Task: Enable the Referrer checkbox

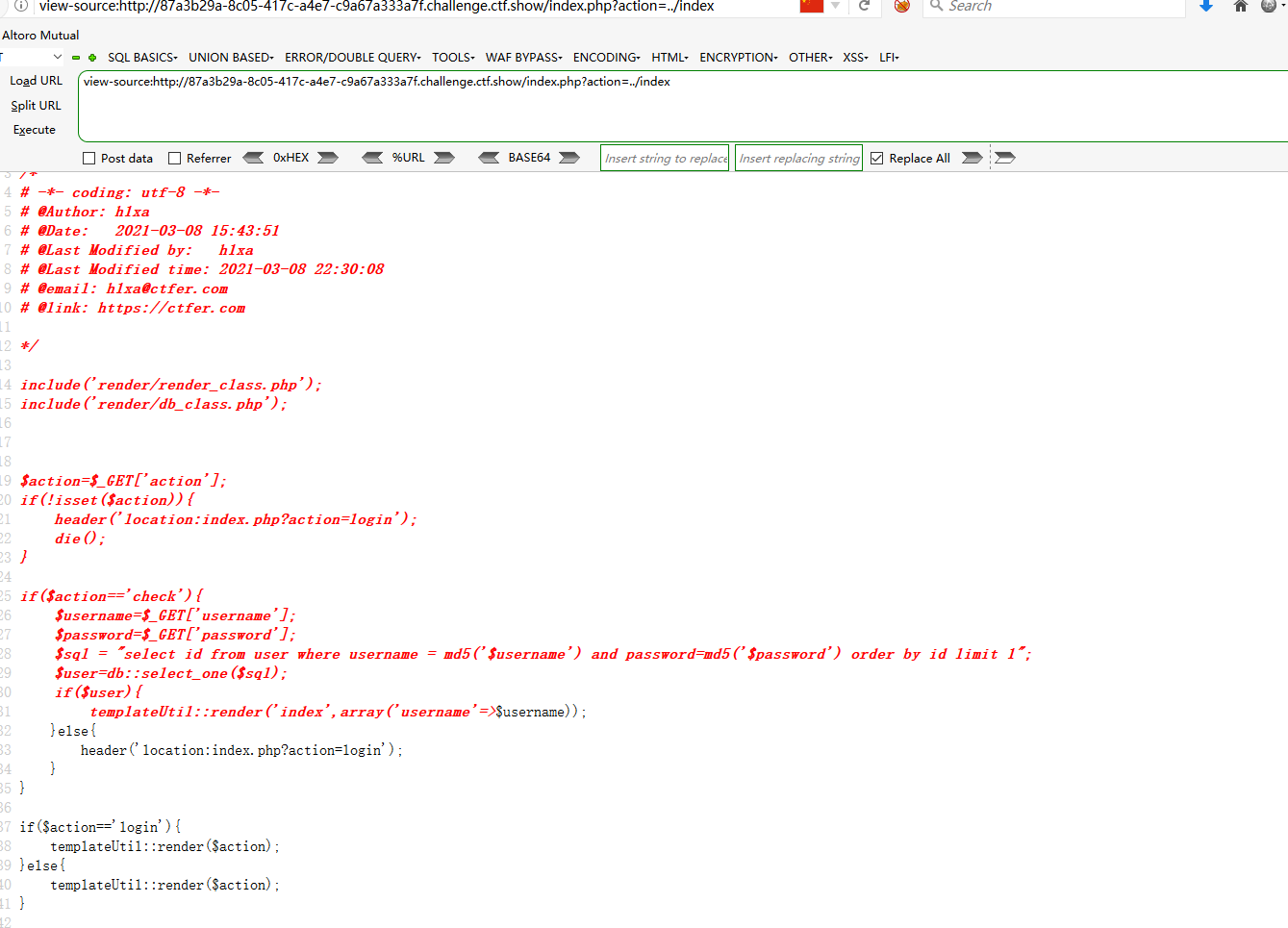Action: tap(175, 157)
